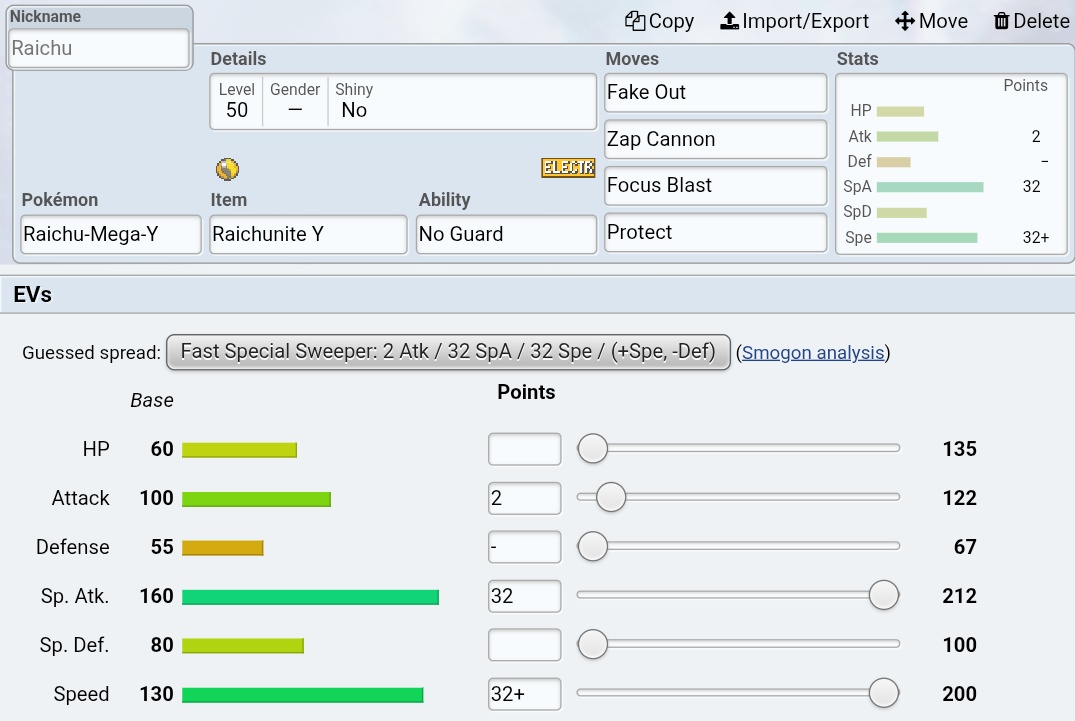
Task: Select the Ability field No Guard
Action: tap(506, 234)
